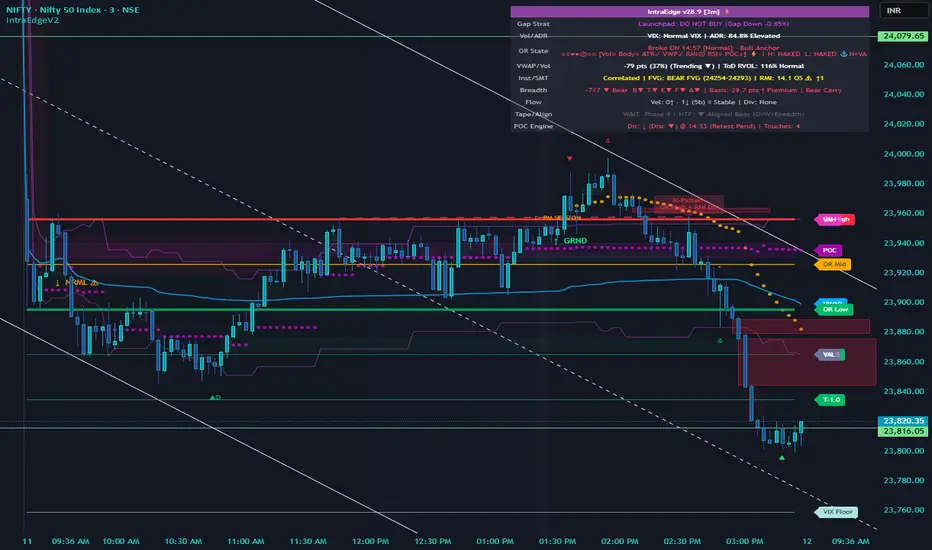The image size is (932, 550).
Task: Click the 11:30 AM time axis label
Action: [308, 542]
